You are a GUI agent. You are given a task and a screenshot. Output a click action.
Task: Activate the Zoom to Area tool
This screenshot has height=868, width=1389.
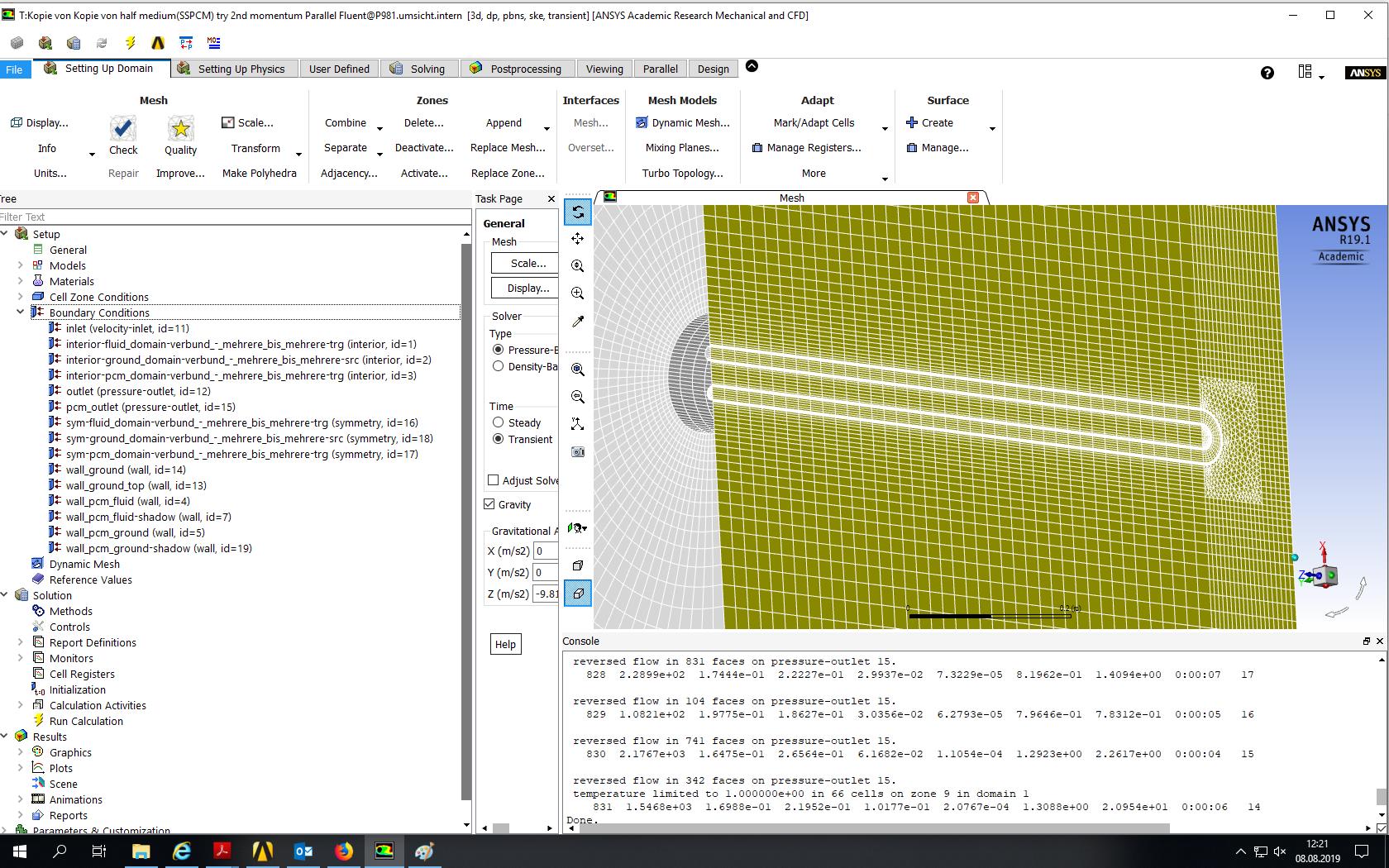[x=577, y=293]
